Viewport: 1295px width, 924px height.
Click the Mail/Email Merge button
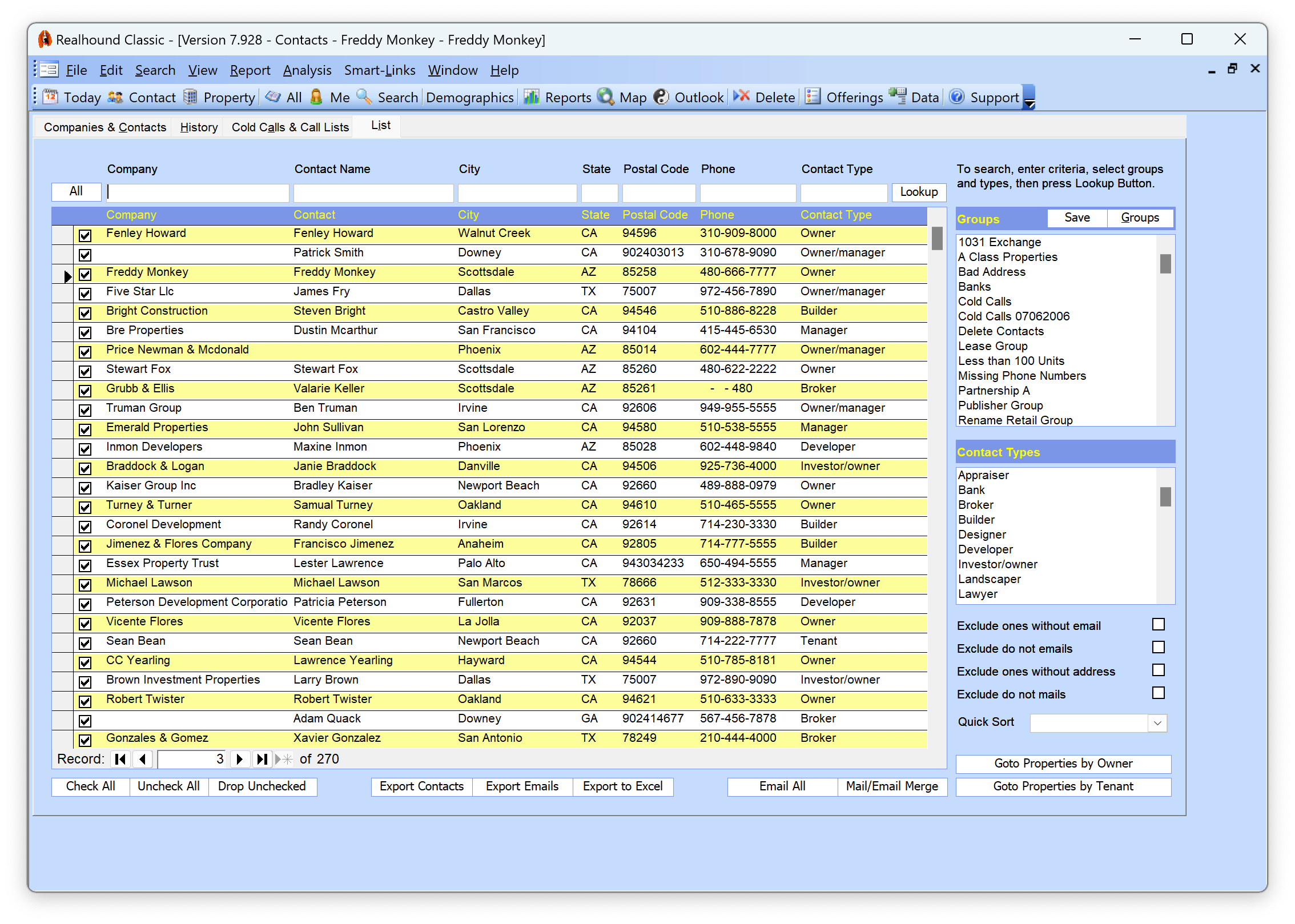tap(892, 787)
